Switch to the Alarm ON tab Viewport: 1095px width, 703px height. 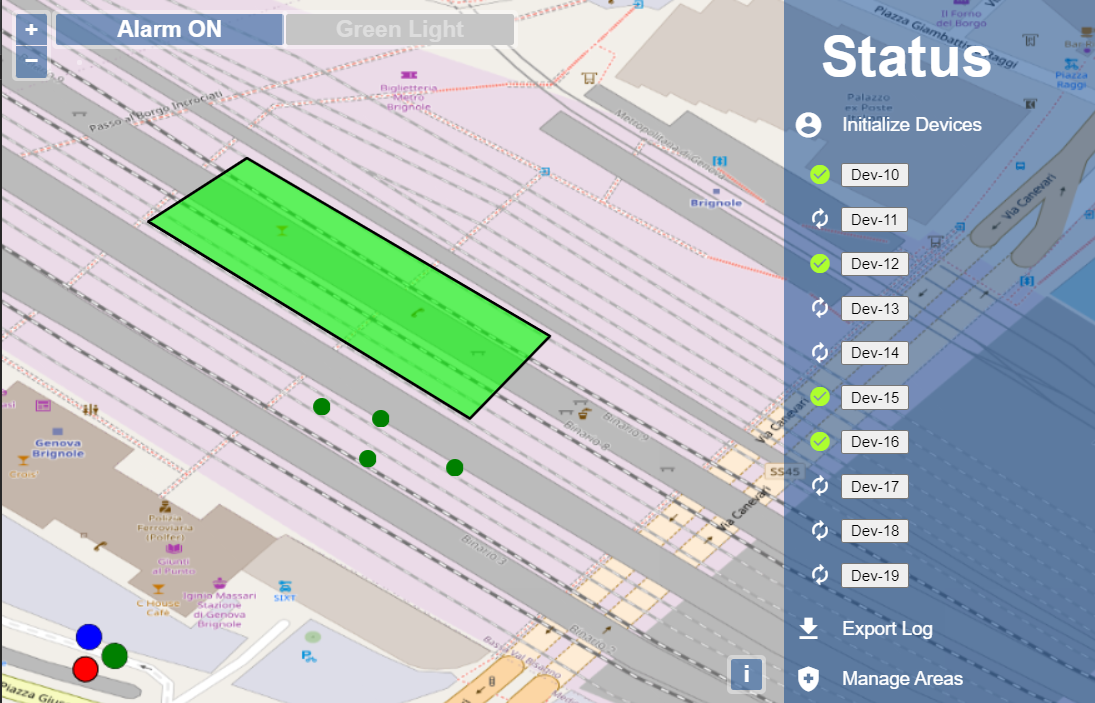tap(169, 30)
